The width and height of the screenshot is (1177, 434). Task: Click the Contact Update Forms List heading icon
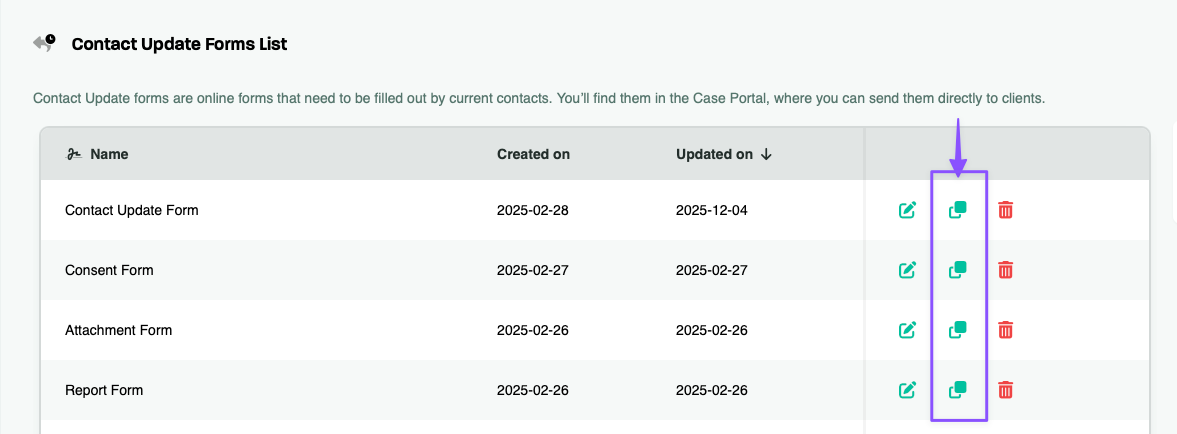point(44,43)
